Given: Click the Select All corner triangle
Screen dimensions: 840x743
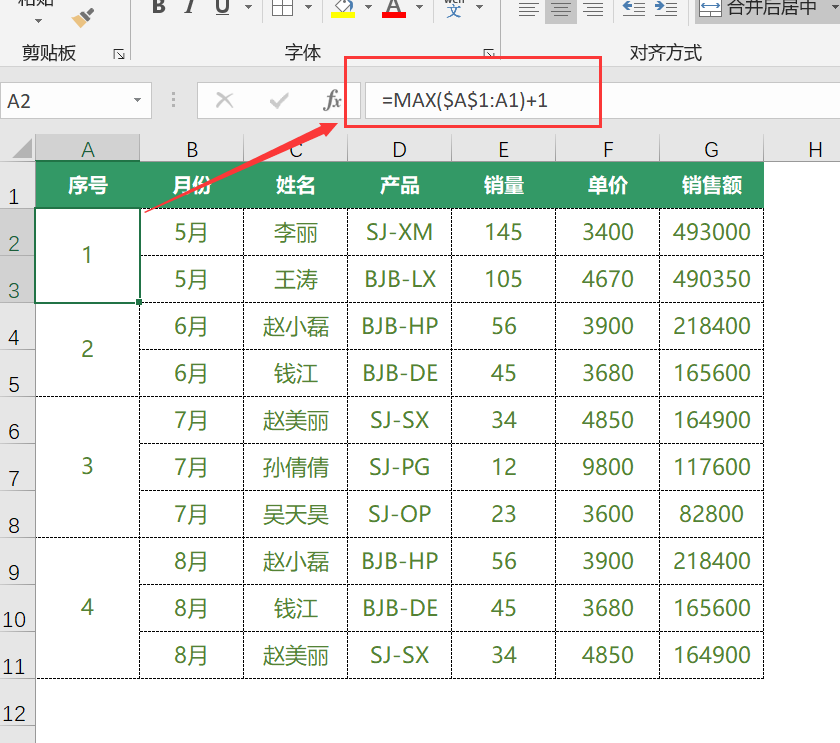Looking at the screenshot, I should (x=21, y=148).
